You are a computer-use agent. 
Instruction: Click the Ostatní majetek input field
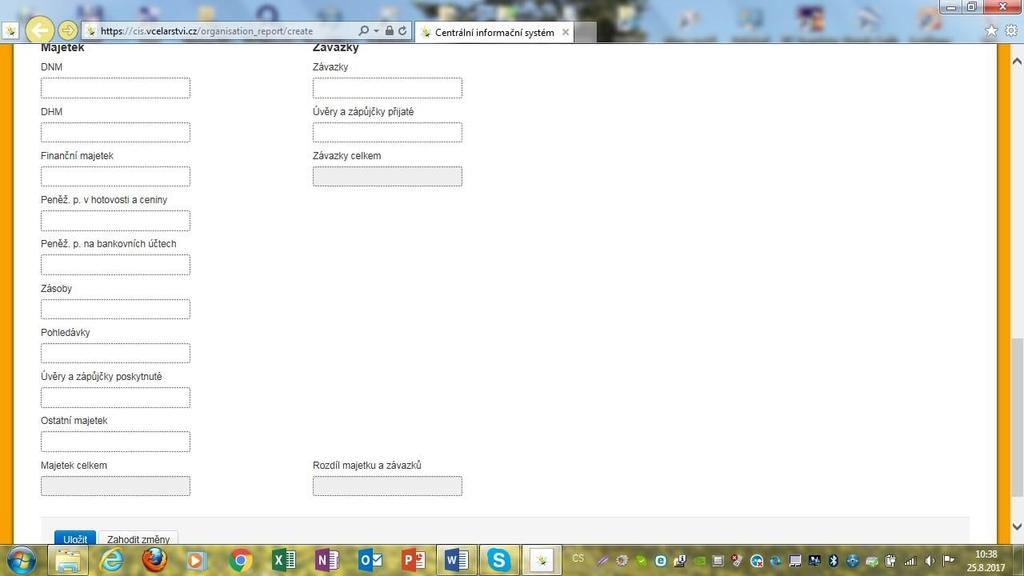pyautogui.click(x=116, y=441)
